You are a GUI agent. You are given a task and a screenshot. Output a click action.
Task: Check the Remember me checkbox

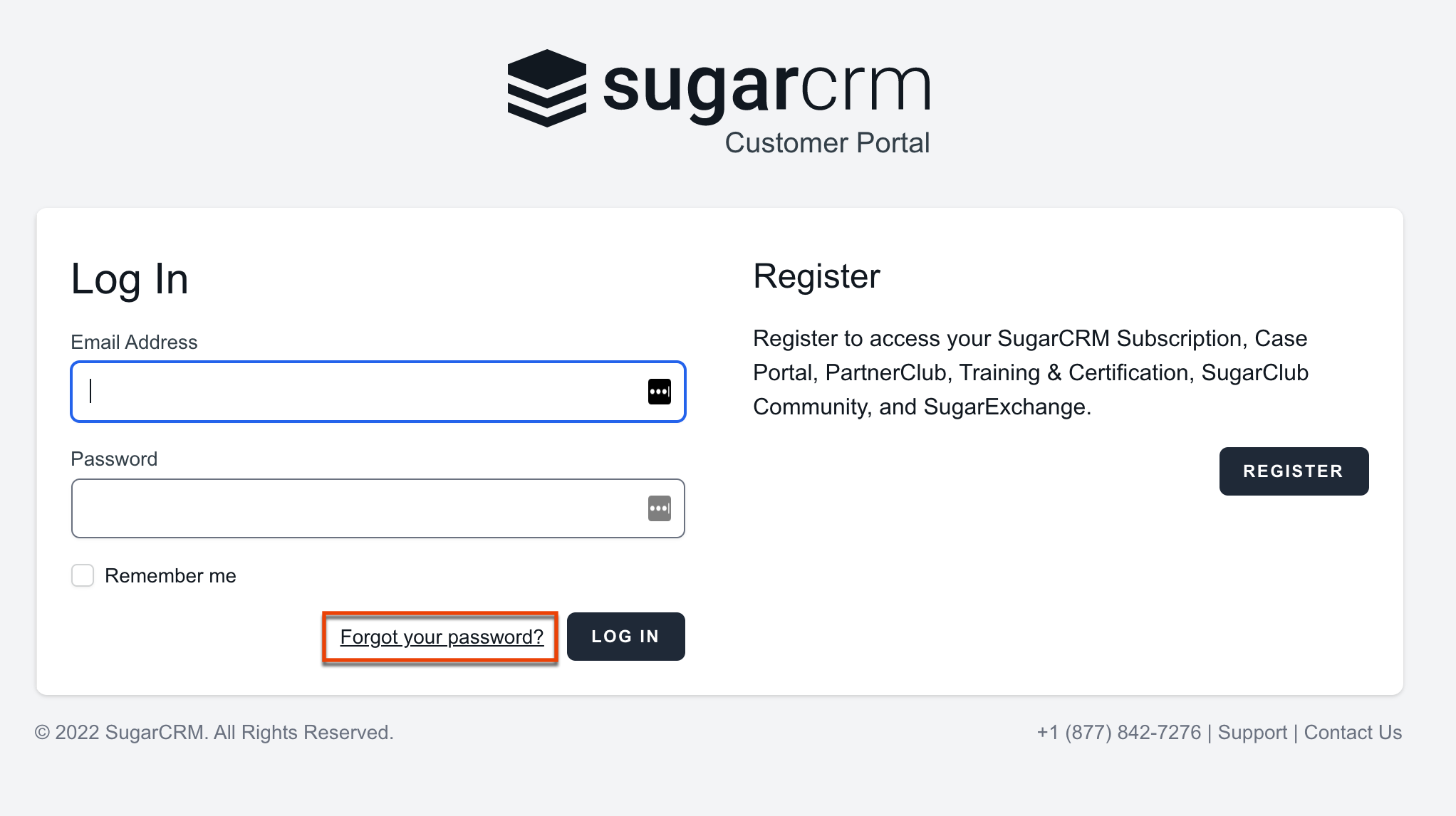(82, 575)
